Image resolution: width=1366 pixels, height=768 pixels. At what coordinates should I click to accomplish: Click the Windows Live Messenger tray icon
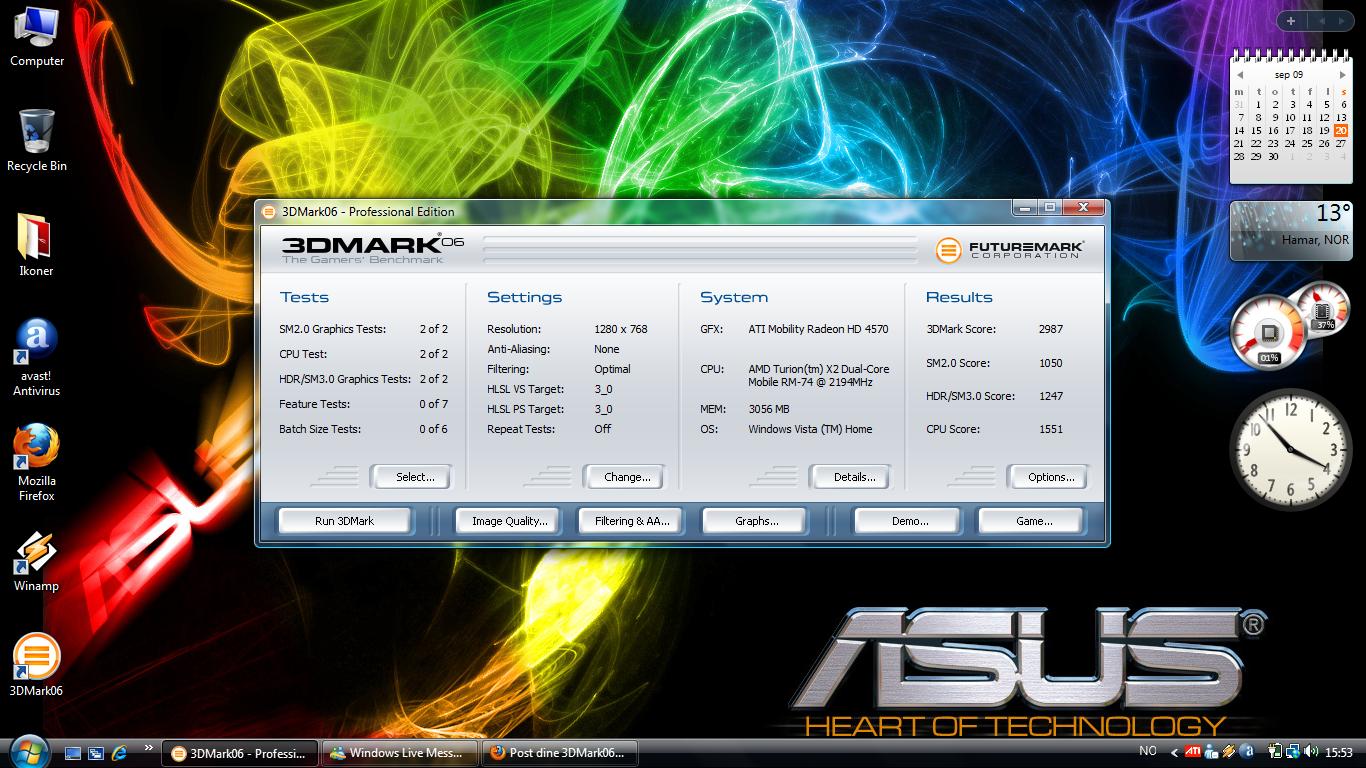[x=1210, y=751]
